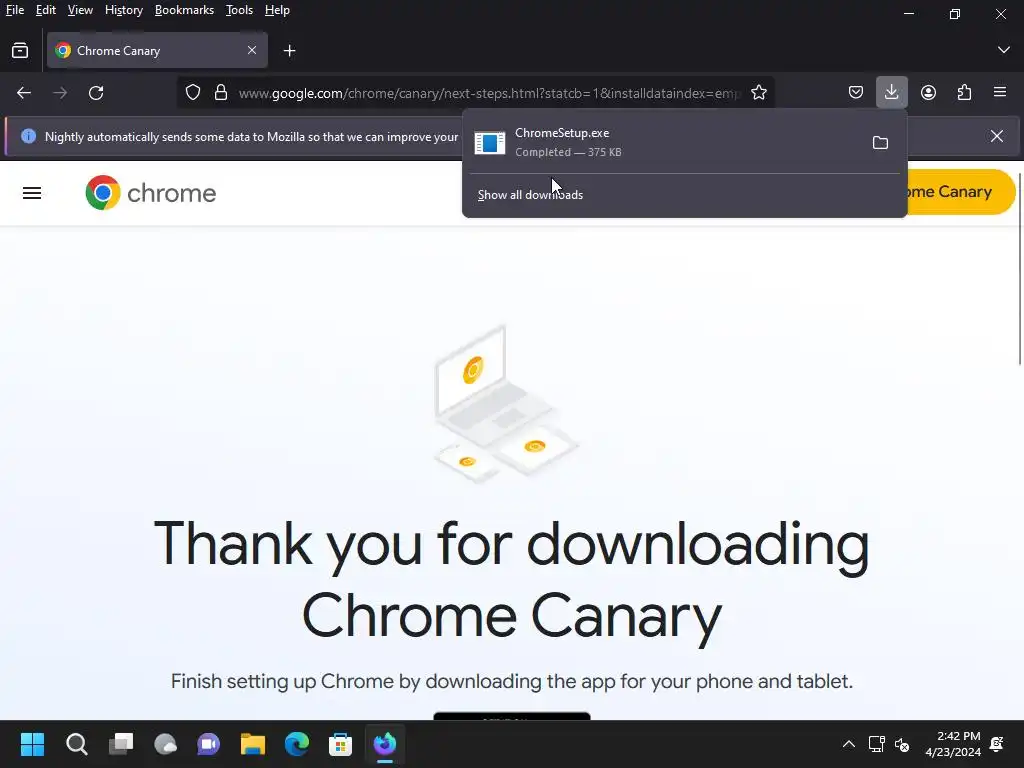1024x768 pixels.
Task: Click the Firefox Nightly taskbar icon
Action: pyautogui.click(x=385, y=744)
